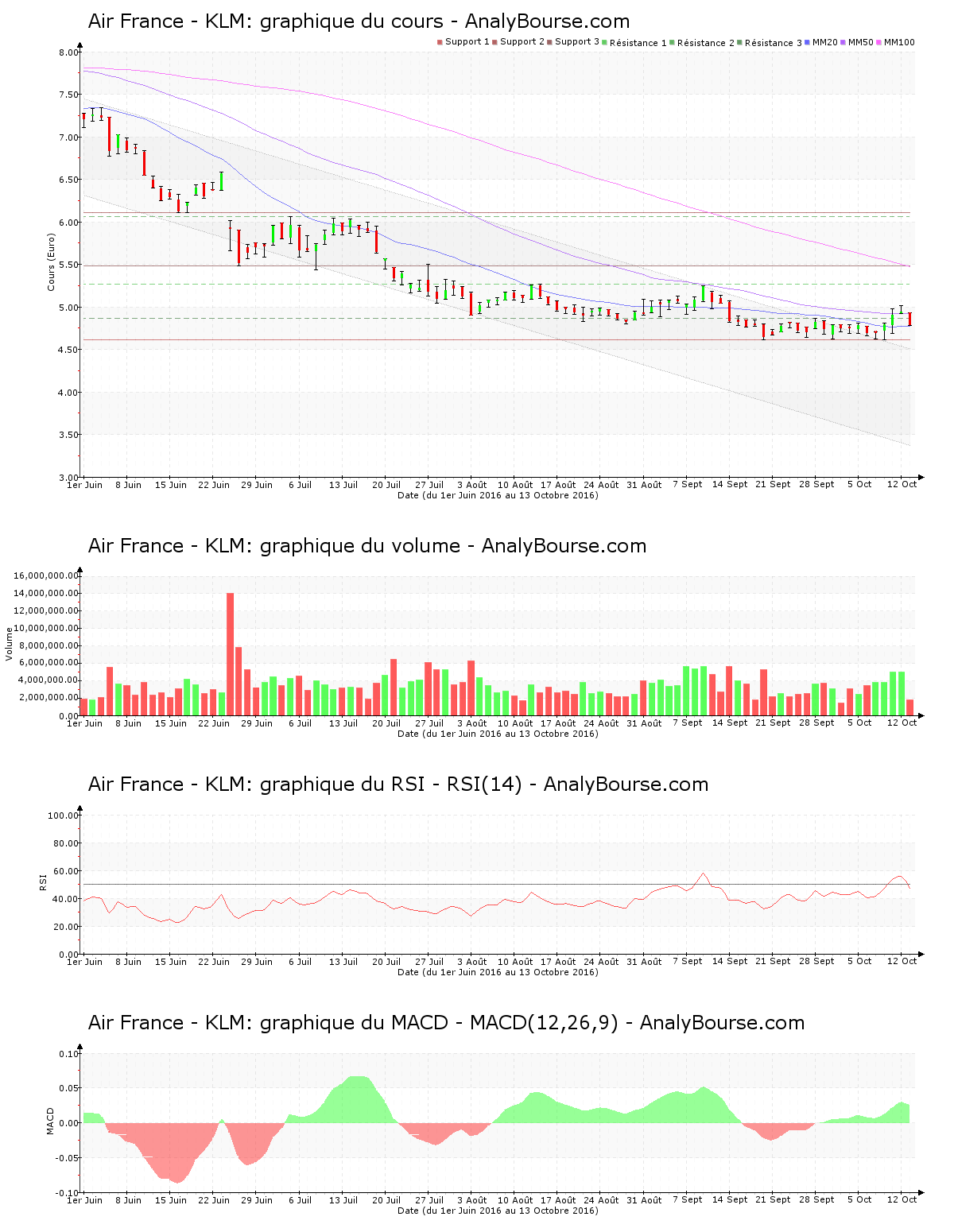The width and height of the screenshot is (954, 1232).
Task: Click the MM100 pink legend square
Action: pyautogui.click(x=879, y=42)
